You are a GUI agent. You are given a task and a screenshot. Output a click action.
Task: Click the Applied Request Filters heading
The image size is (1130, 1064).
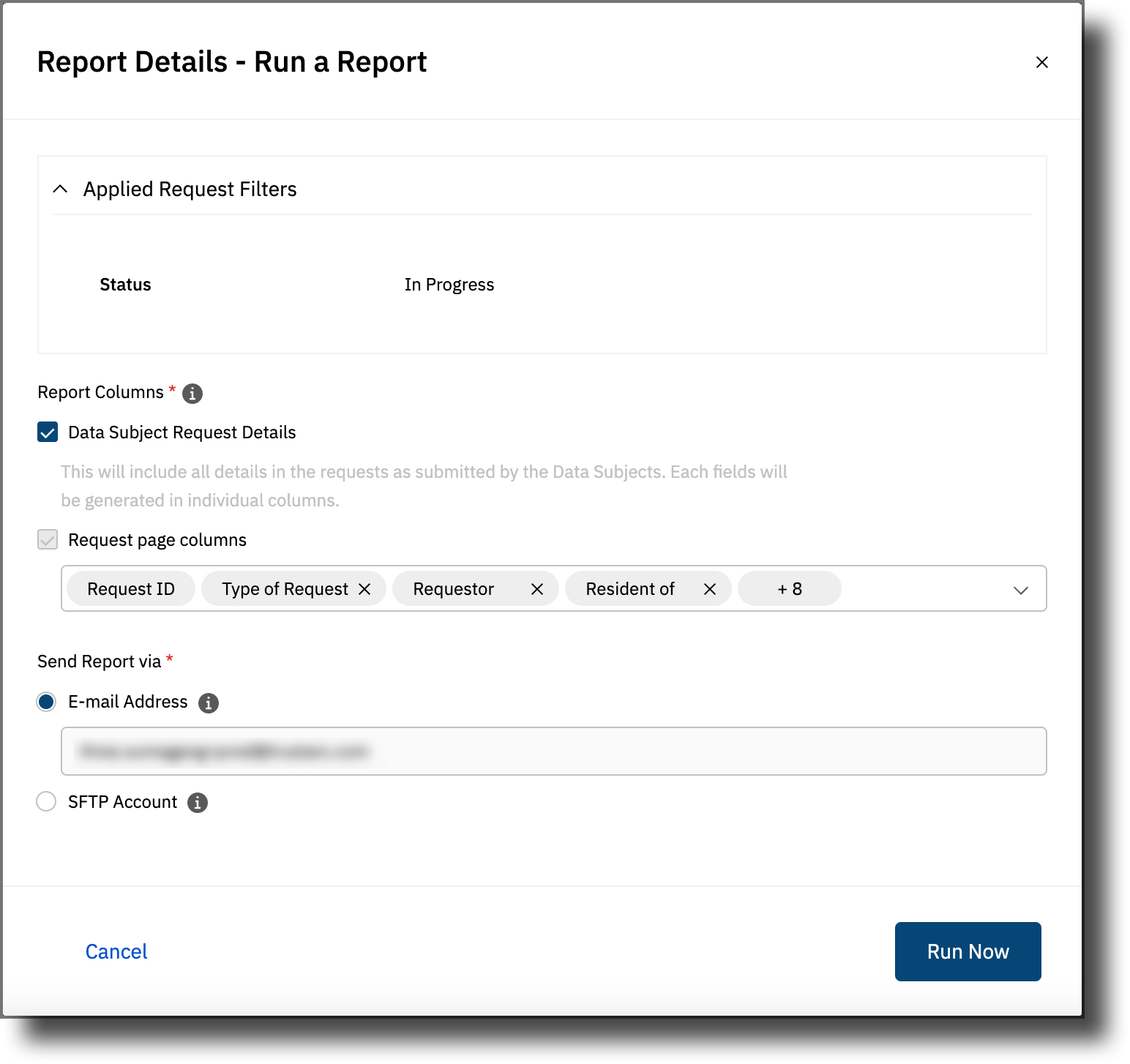[190, 190]
